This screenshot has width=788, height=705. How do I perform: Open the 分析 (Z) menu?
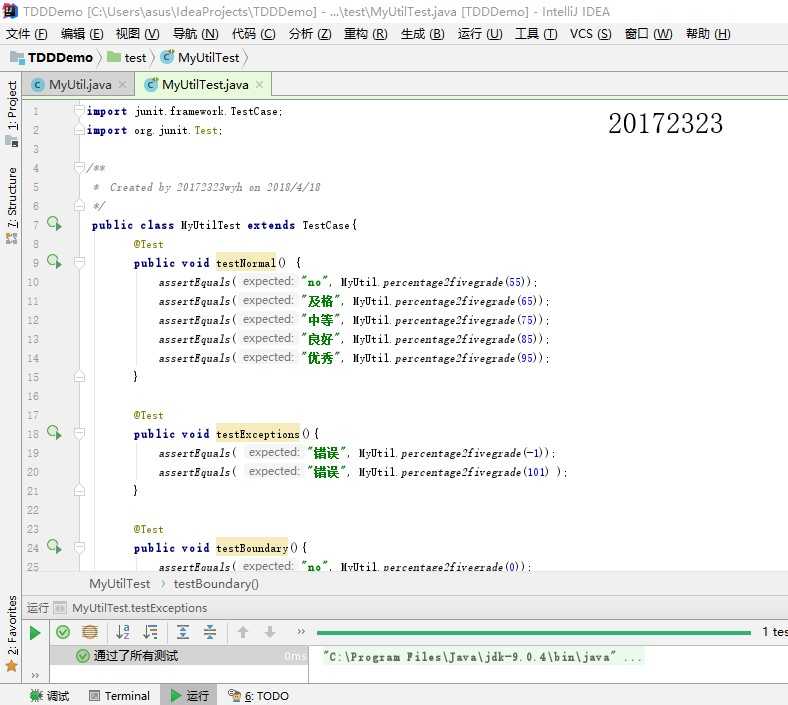310,34
